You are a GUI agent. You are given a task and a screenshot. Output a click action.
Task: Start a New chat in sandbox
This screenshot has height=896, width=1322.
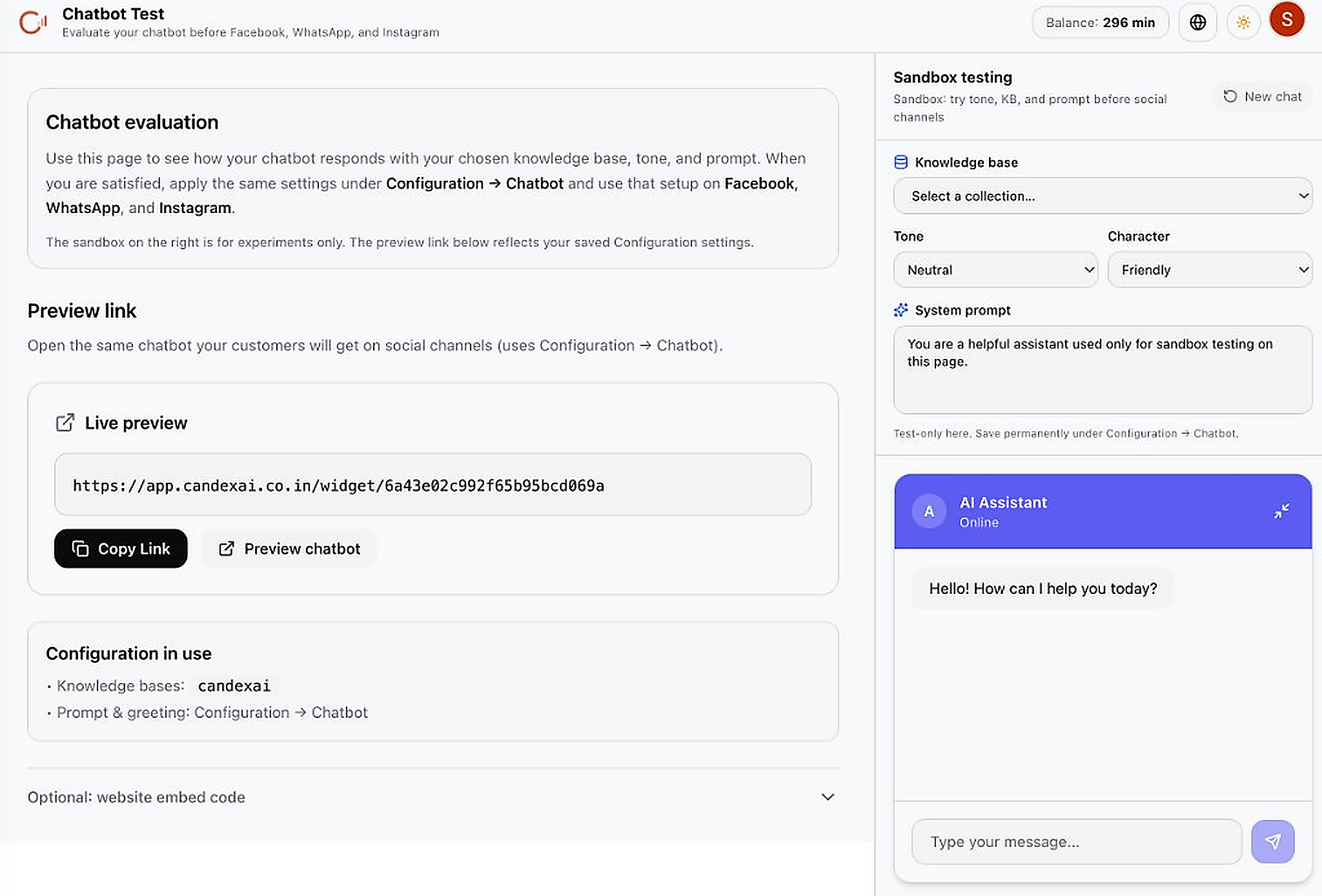[1262, 96]
